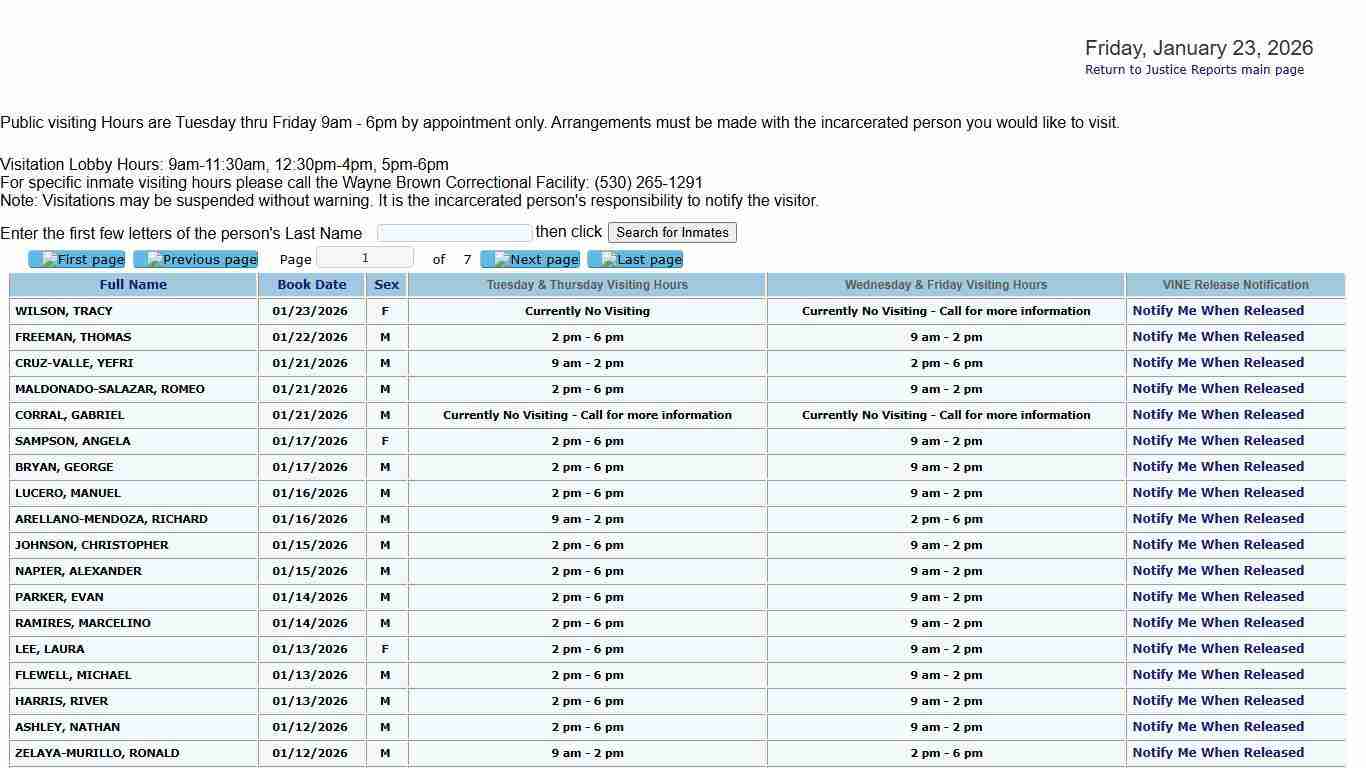Viewport: 1366px width, 768px height.
Task: Open Return to Justice Reports main page
Action: (1194, 70)
